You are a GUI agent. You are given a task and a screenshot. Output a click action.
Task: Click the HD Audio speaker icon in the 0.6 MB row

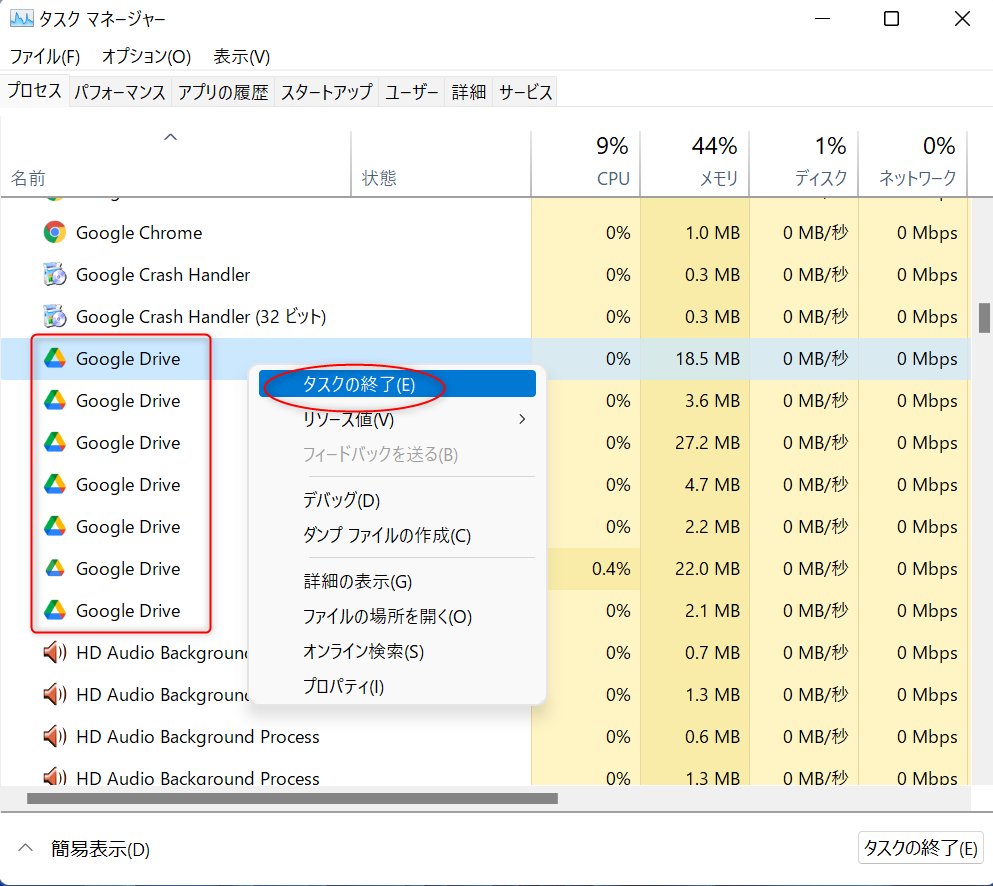pyautogui.click(x=55, y=737)
